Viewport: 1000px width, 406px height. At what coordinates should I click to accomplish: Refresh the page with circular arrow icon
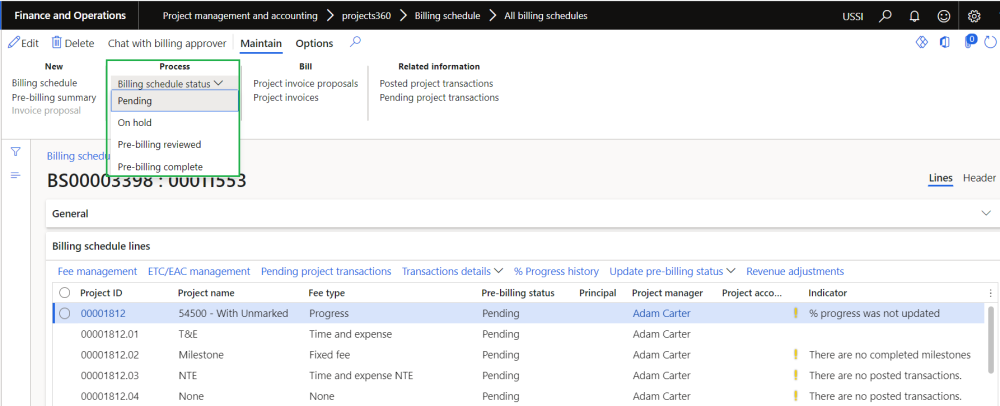point(990,43)
